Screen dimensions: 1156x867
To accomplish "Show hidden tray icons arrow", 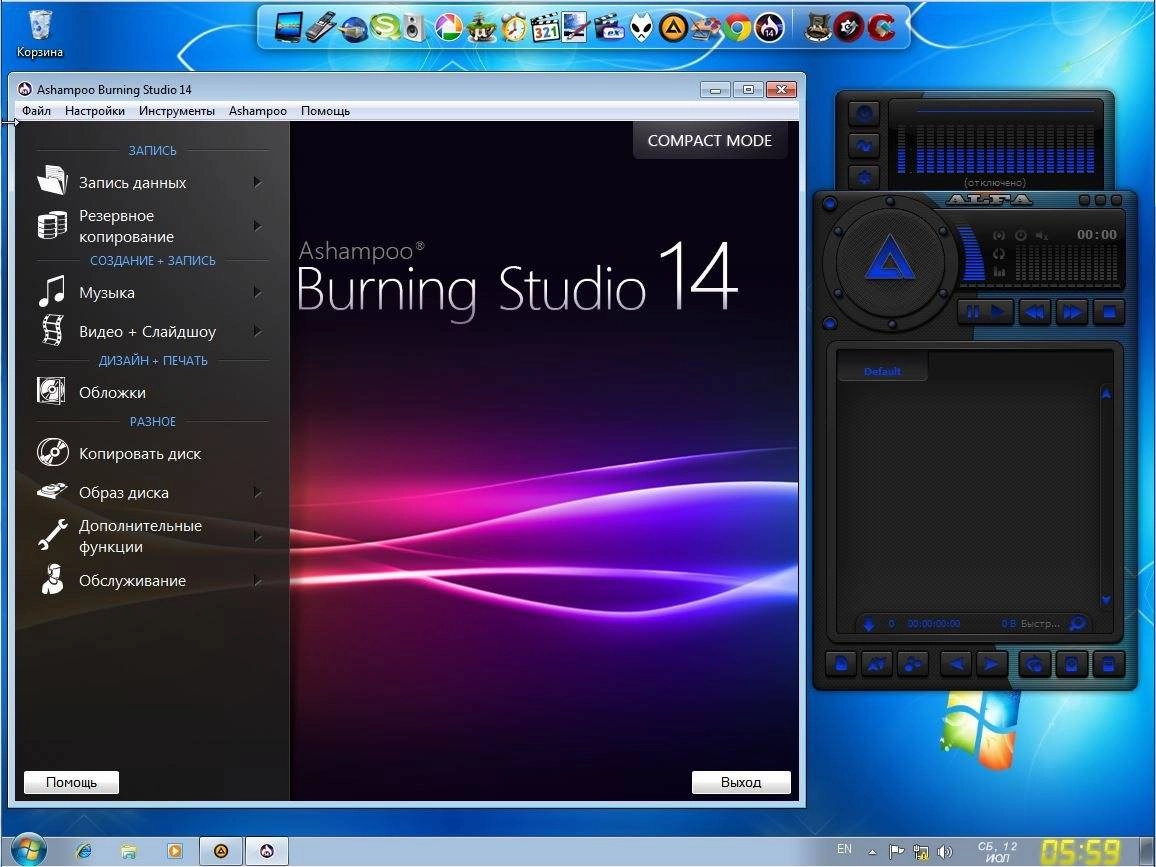I will pos(872,852).
